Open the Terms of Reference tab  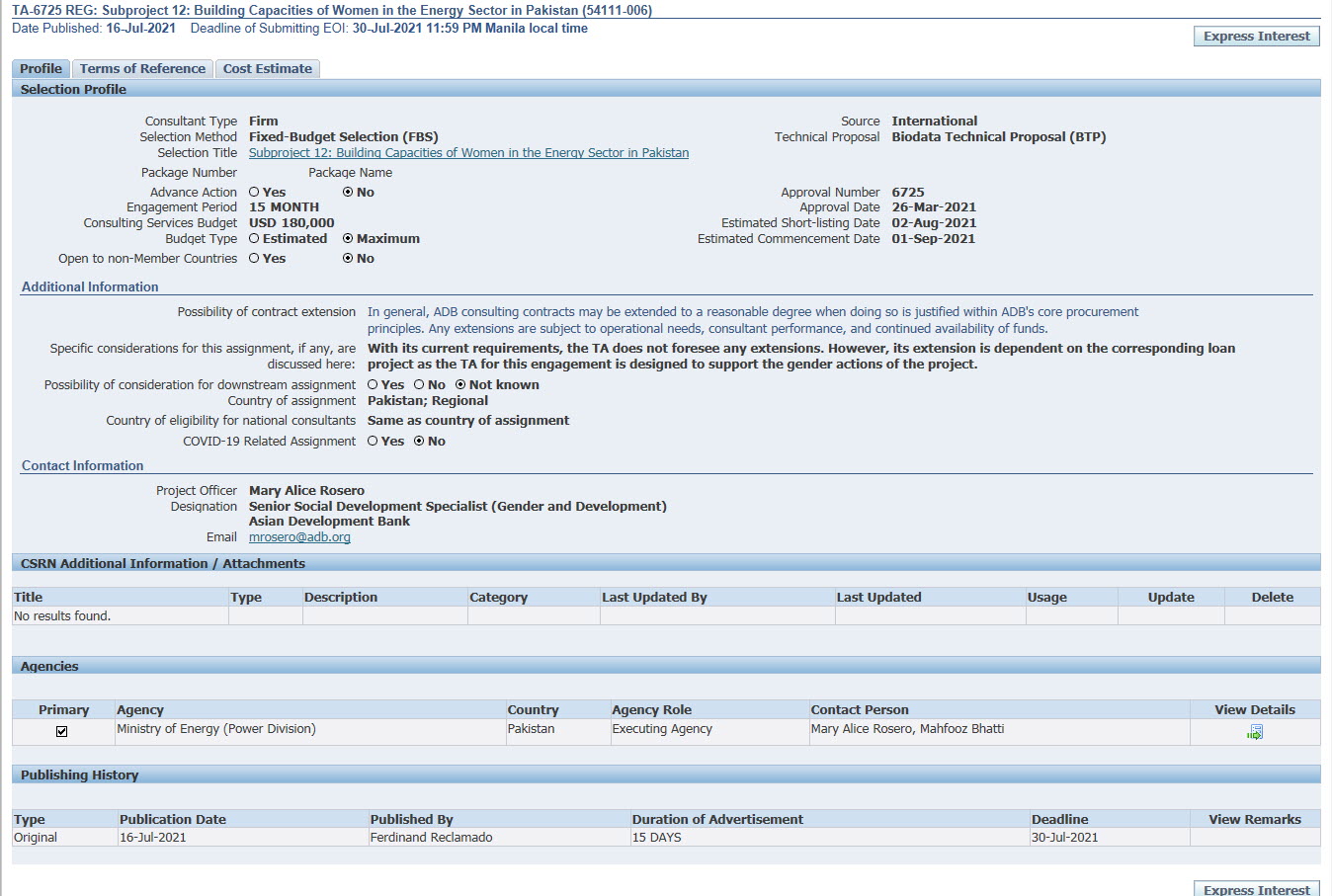tap(142, 69)
